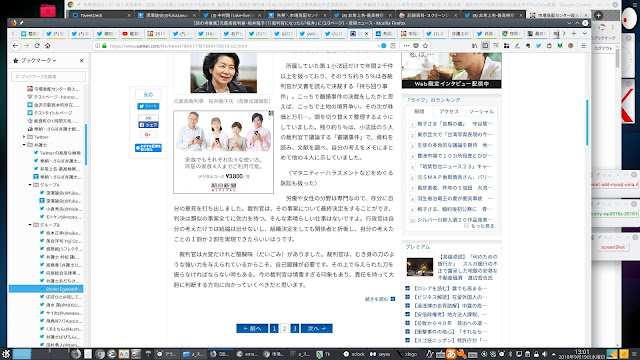Go to article page 3

pyautogui.click(x=294, y=328)
